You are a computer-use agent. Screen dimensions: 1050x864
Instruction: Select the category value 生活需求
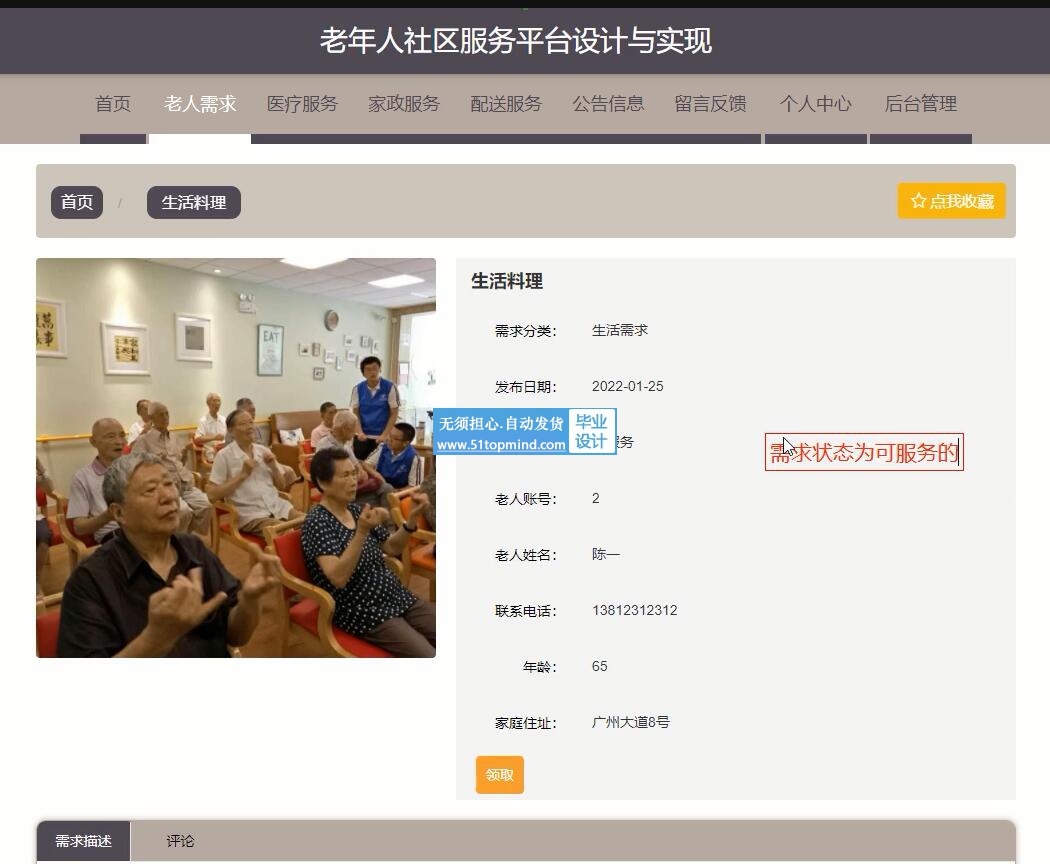coord(619,330)
